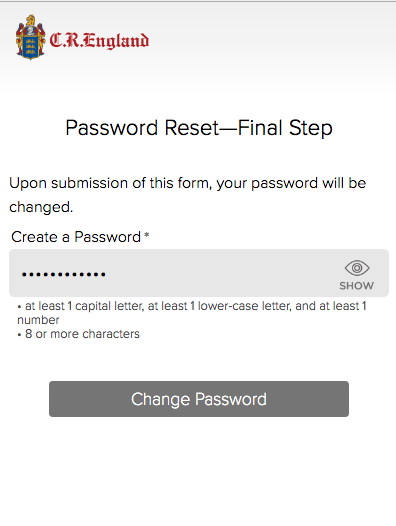This screenshot has width=396, height=526.
Task: Click the word 'Reset' in the title
Action: click(191, 128)
